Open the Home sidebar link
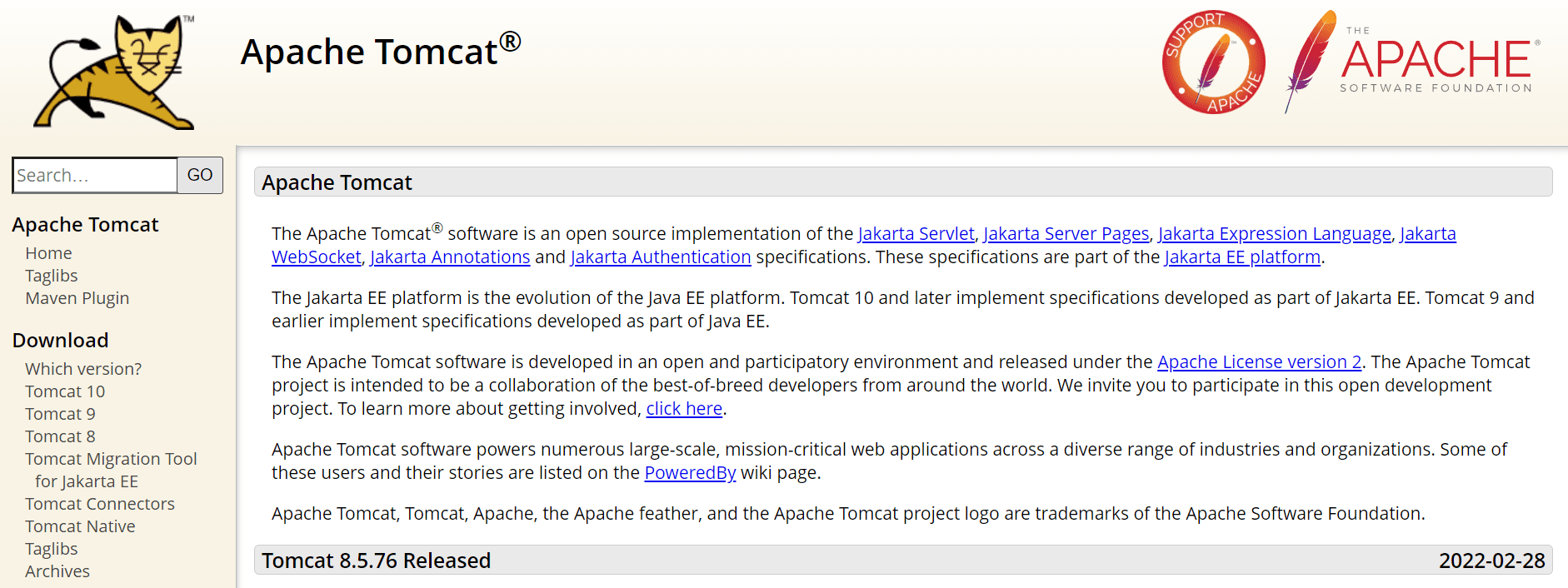This screenshot has height=588, width=1568. pyautogui.click(x=48, y=253)
